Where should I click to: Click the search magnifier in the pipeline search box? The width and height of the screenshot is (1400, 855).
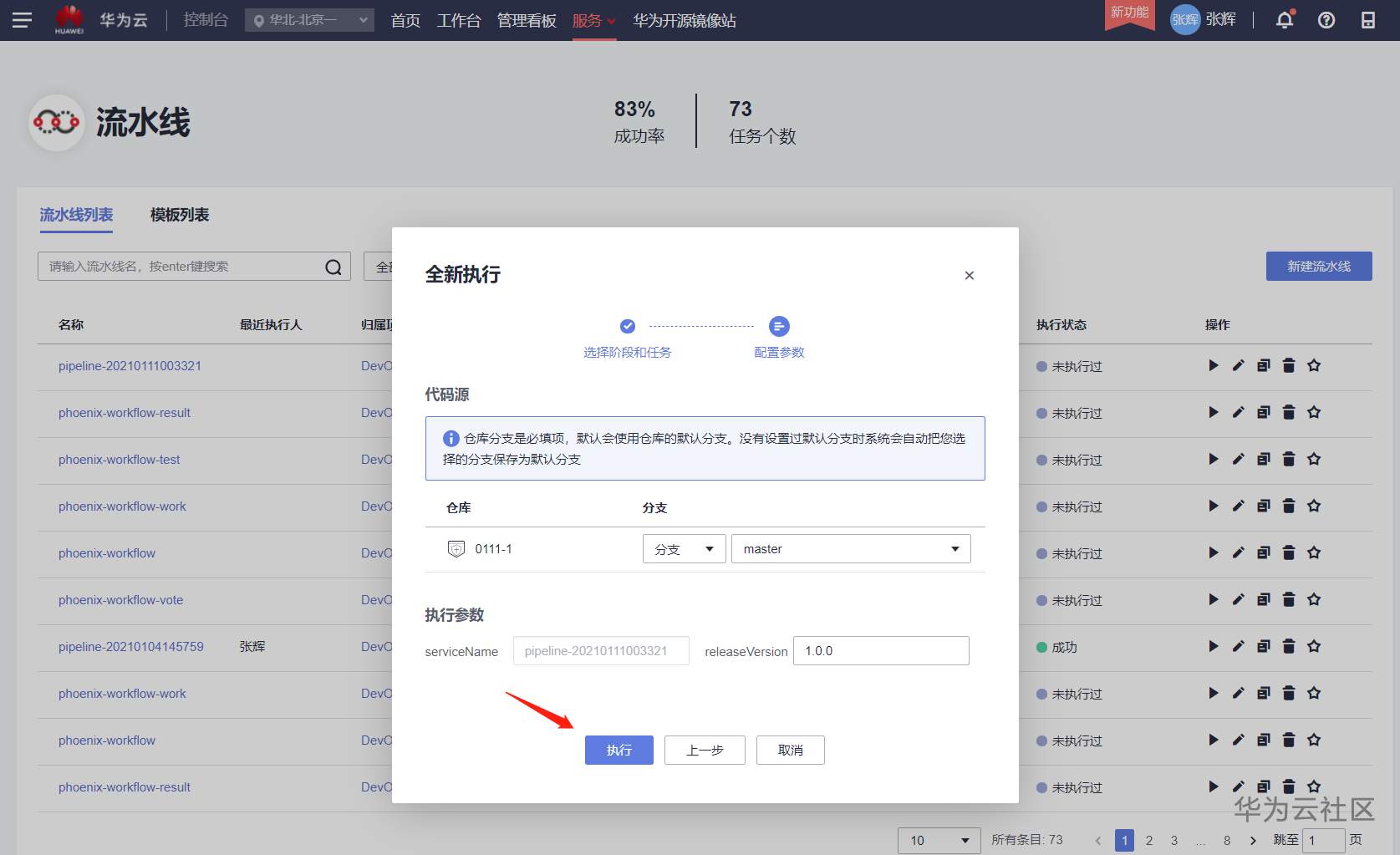coord(333,267)
